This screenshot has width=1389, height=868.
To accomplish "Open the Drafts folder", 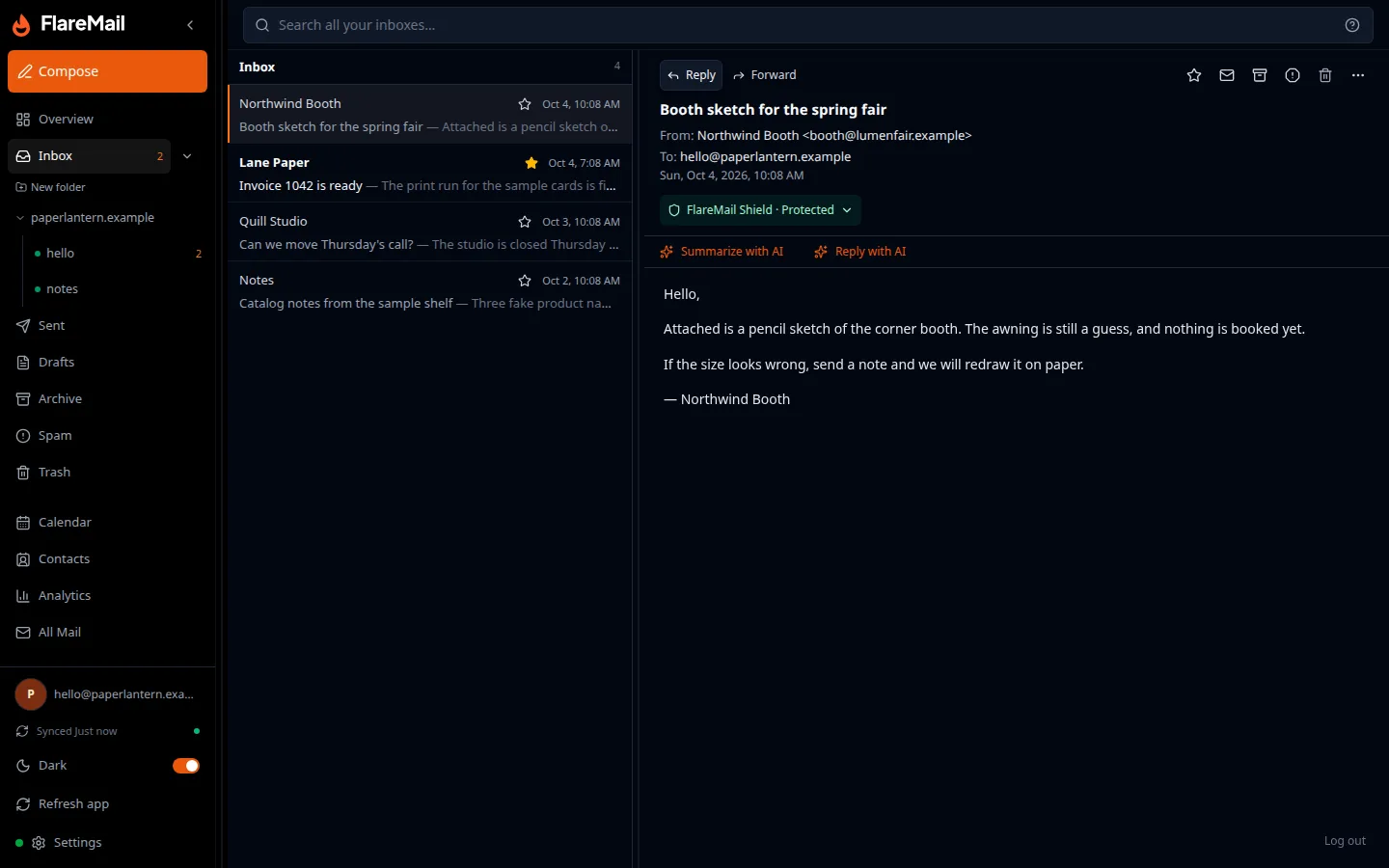I will (x=107, y=363).
